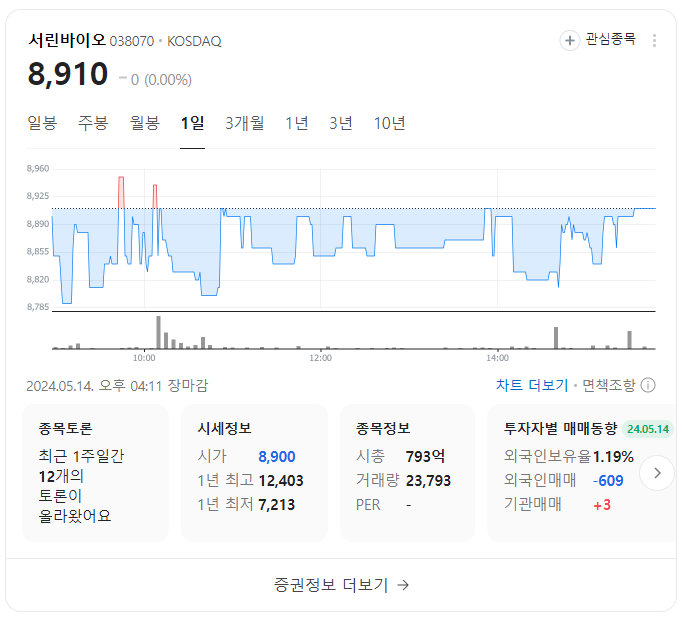Click the 면책조항 info circle icon
This screenshot has height=618, width=682.
[x=648, y=385]
